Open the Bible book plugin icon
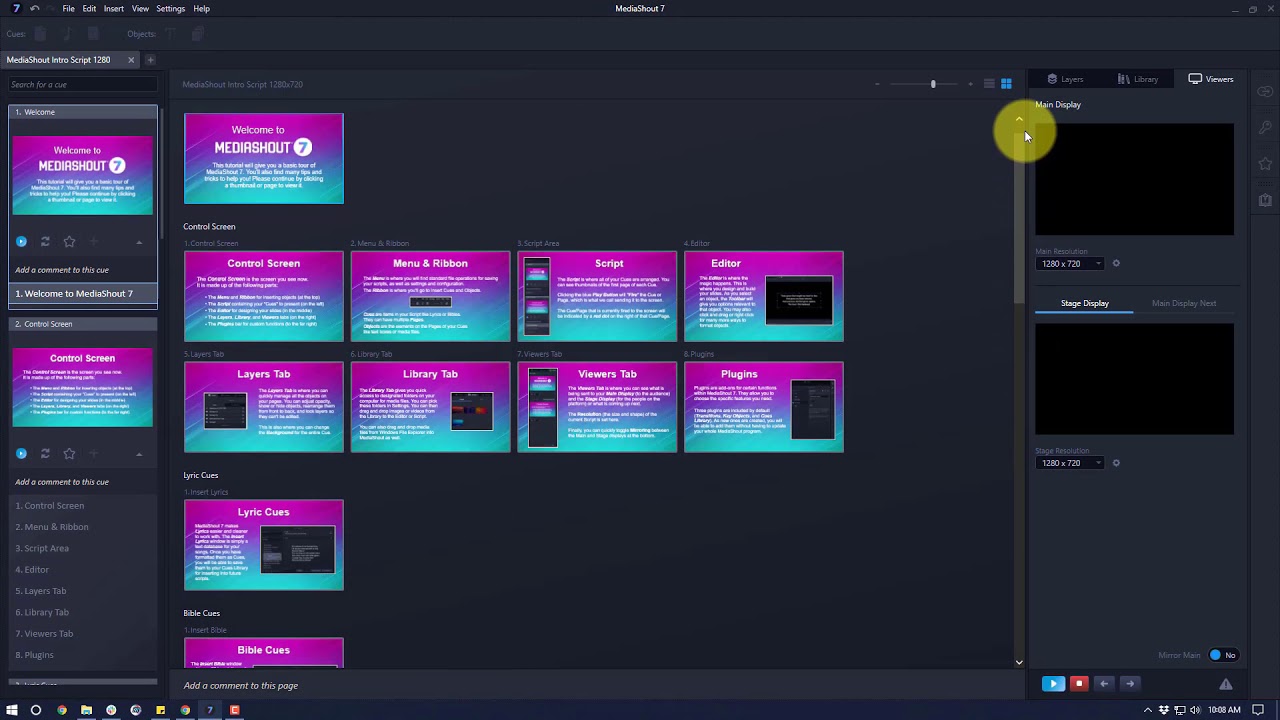The height and width of the screenshot is (720, 1280). [x=1265, y=200]
